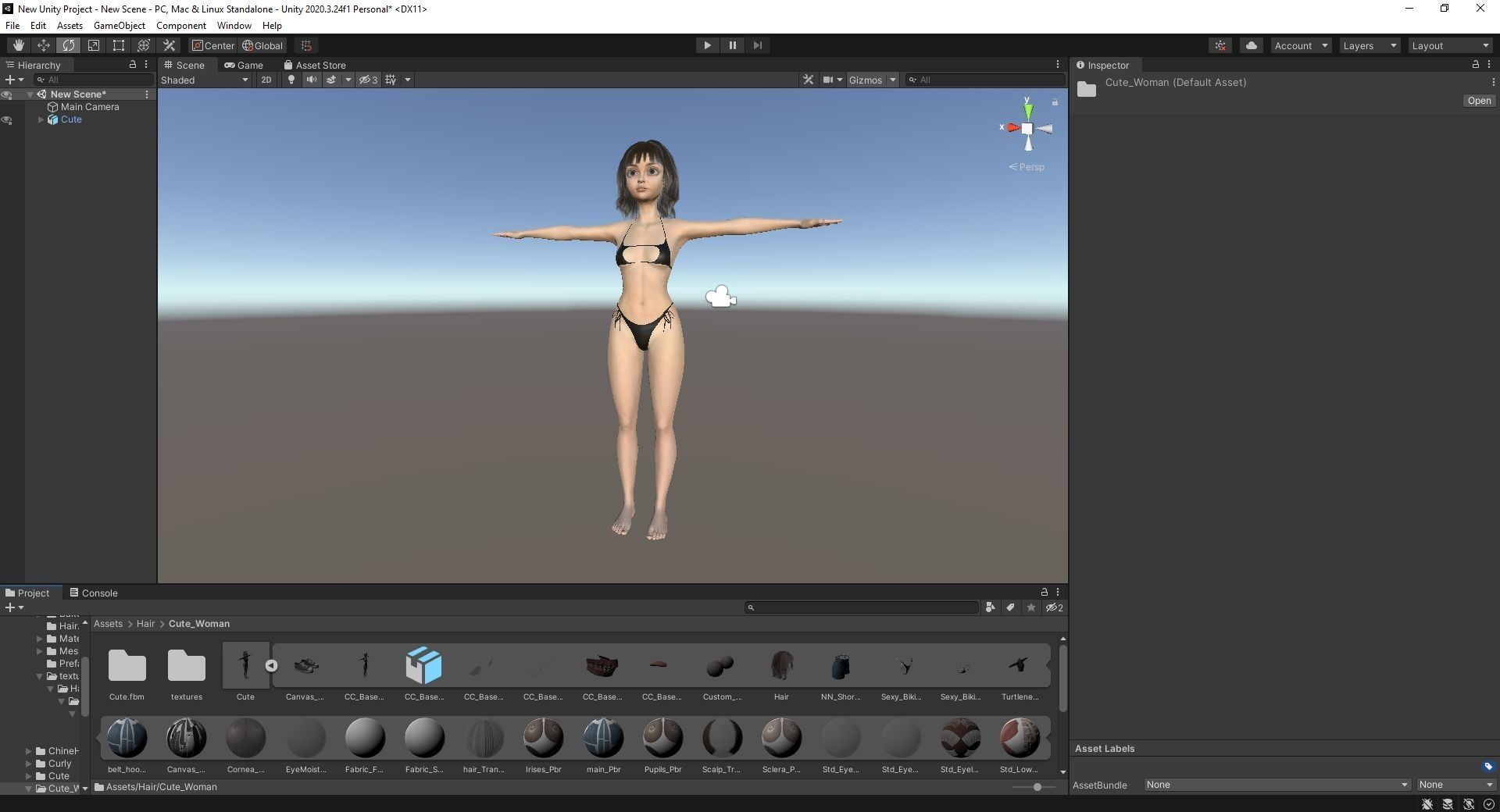
Task: Open the GameObject menu
Action: (120, 25)
